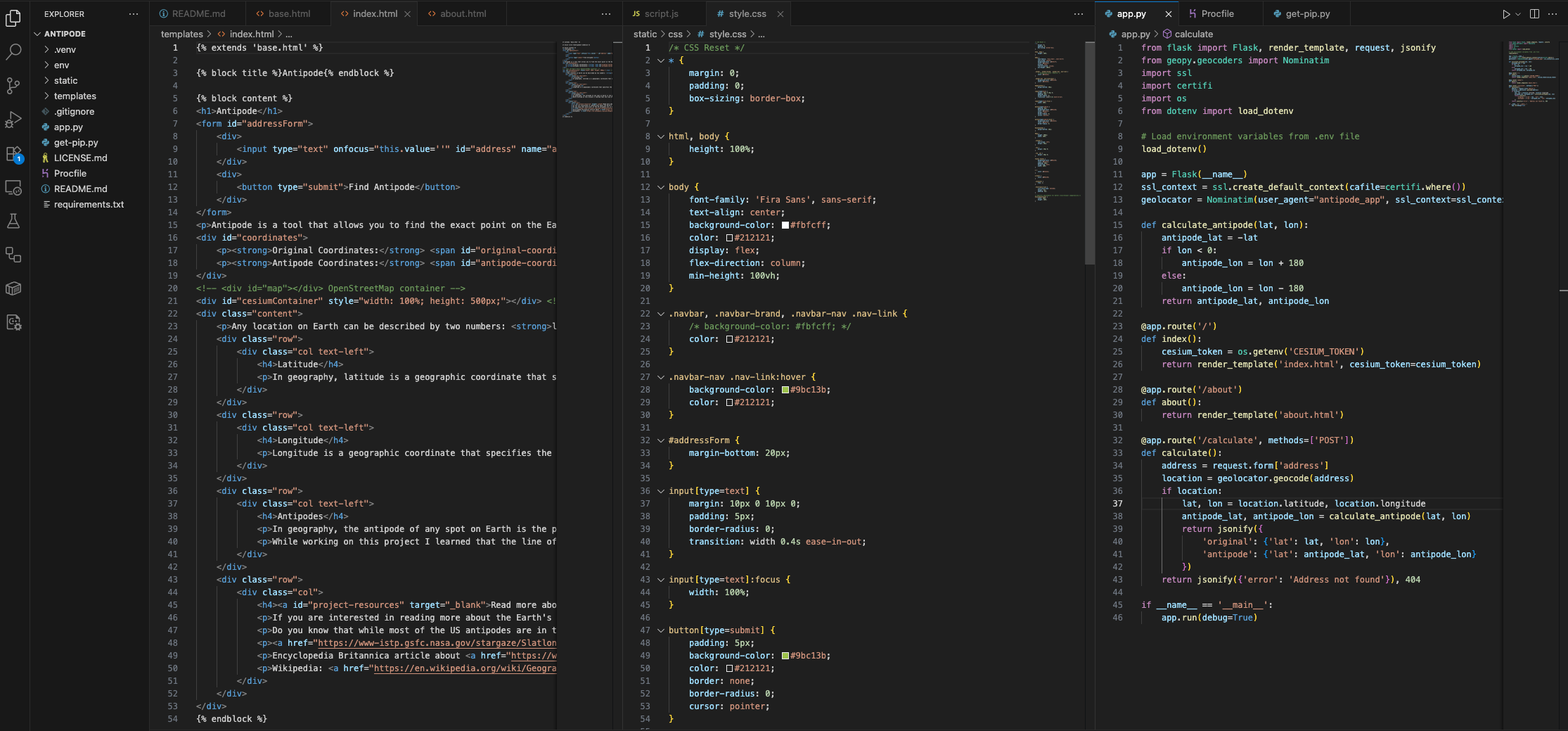Open the Source Control view icon
This screenshot has height=731, width=1568.
point(13,85)
